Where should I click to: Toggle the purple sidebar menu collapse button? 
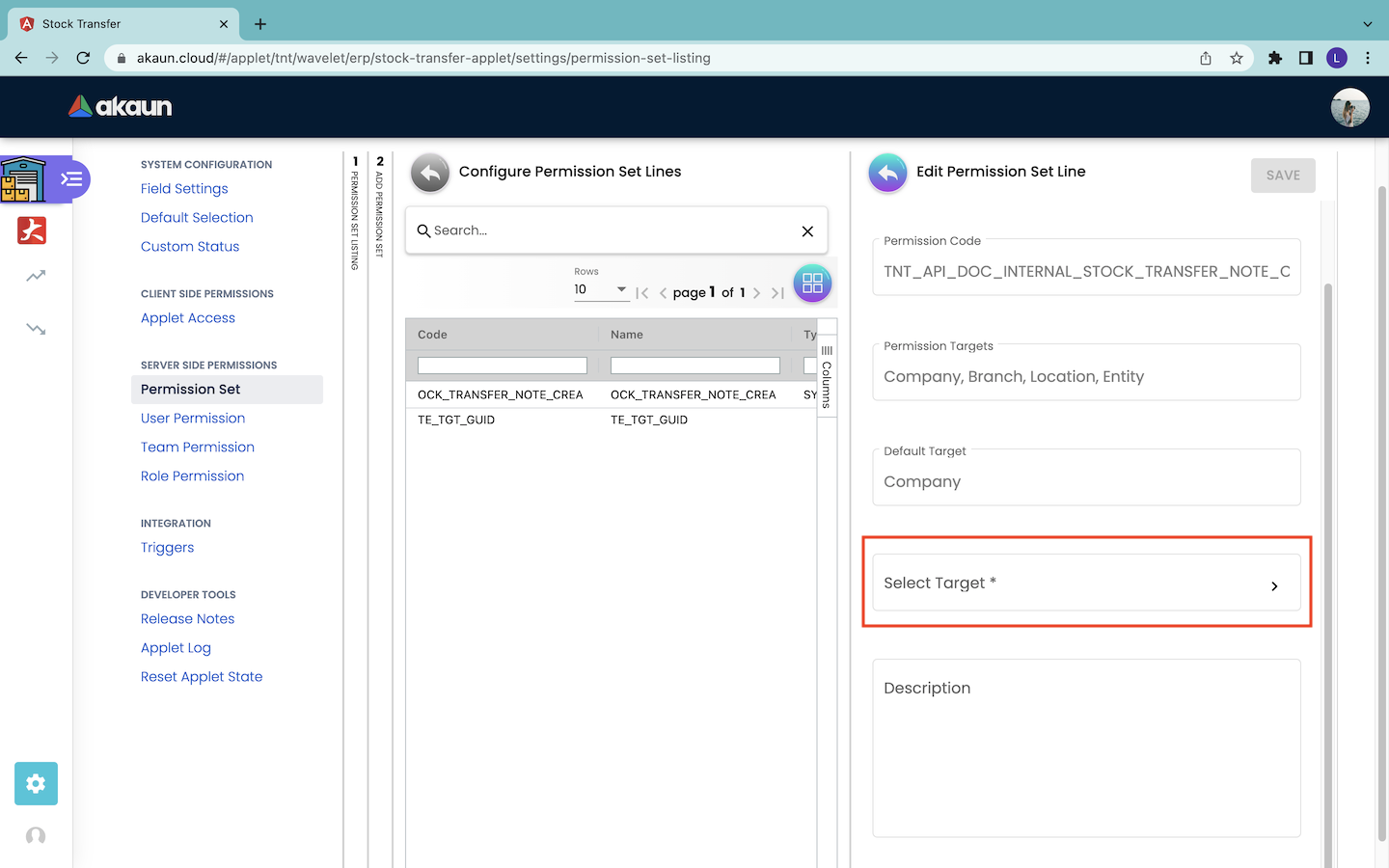coord(71,179)
